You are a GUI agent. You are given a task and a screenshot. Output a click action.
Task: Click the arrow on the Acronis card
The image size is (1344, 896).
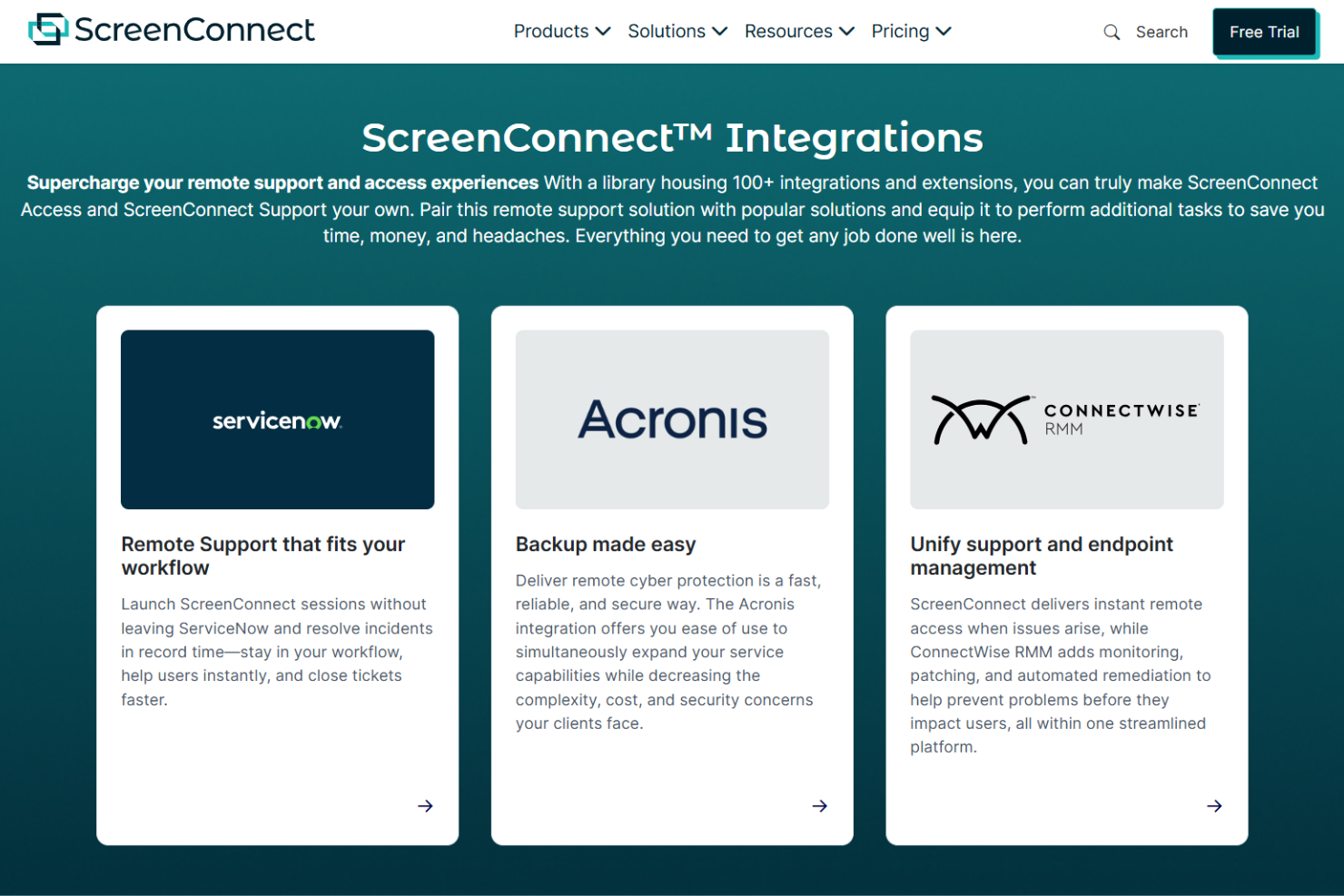tap(819, 805)
